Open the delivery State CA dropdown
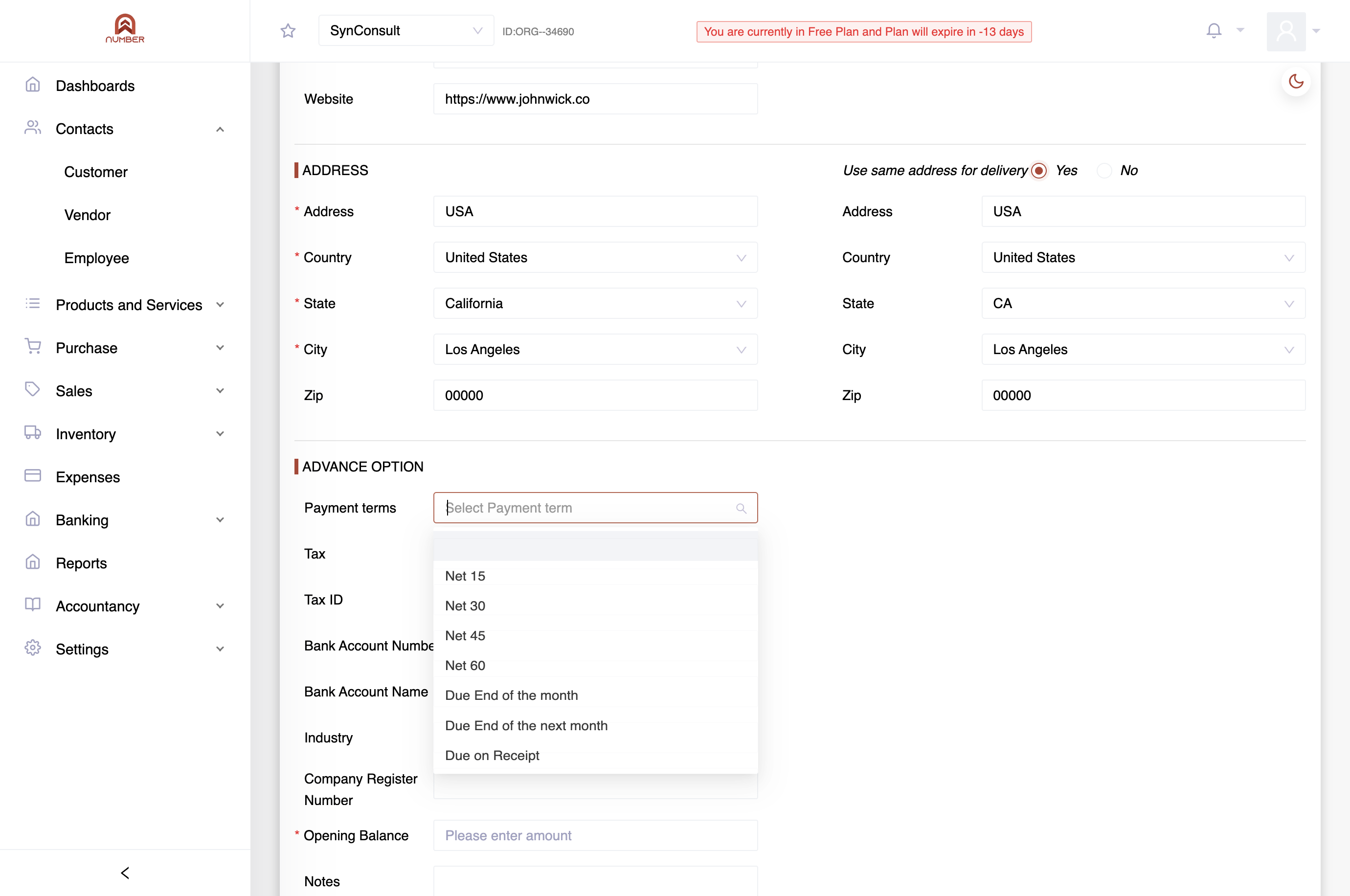This screenshot has height=896, width=1350. (1143, 303)
